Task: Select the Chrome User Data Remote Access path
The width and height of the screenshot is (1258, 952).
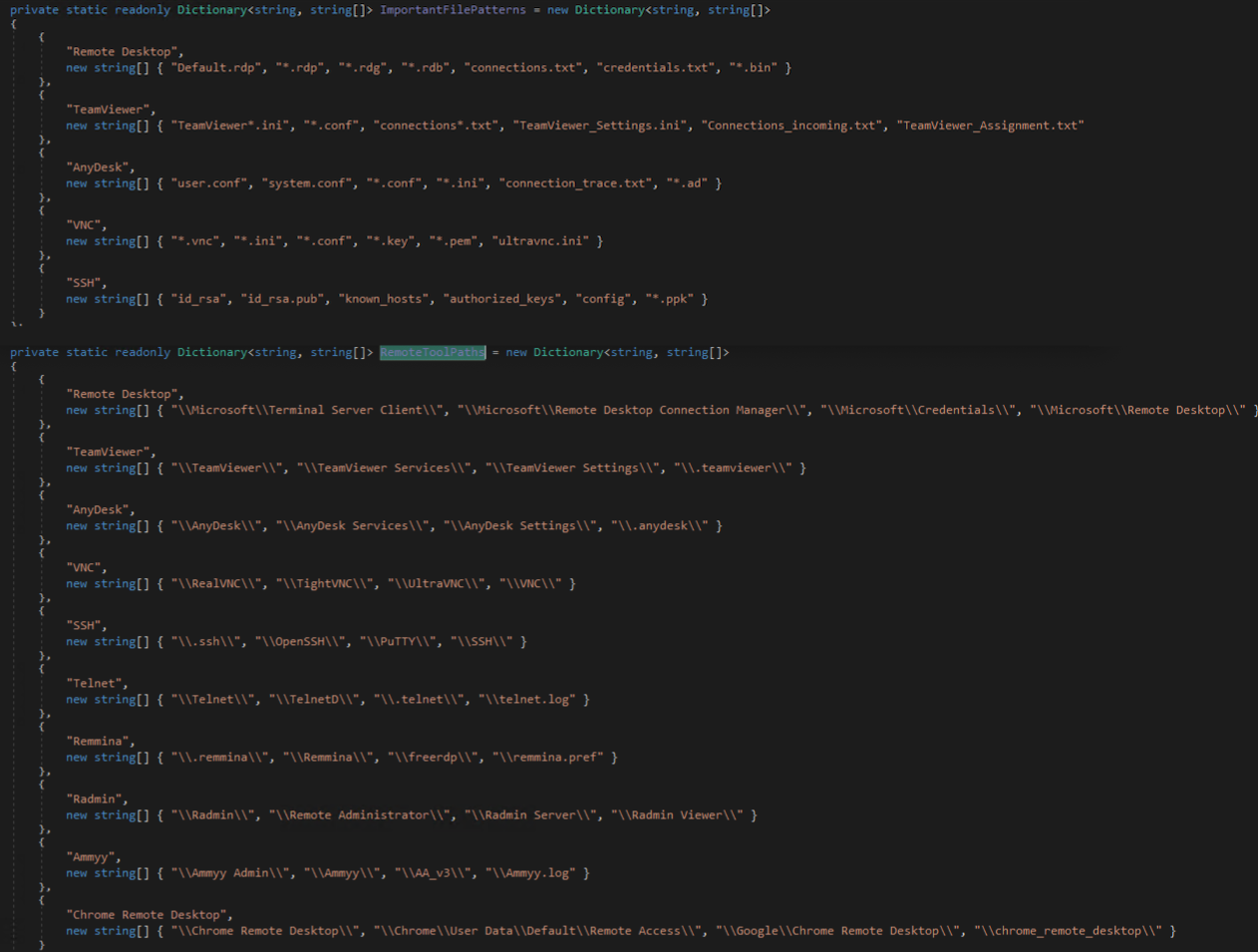Action: tap(537, 931)
